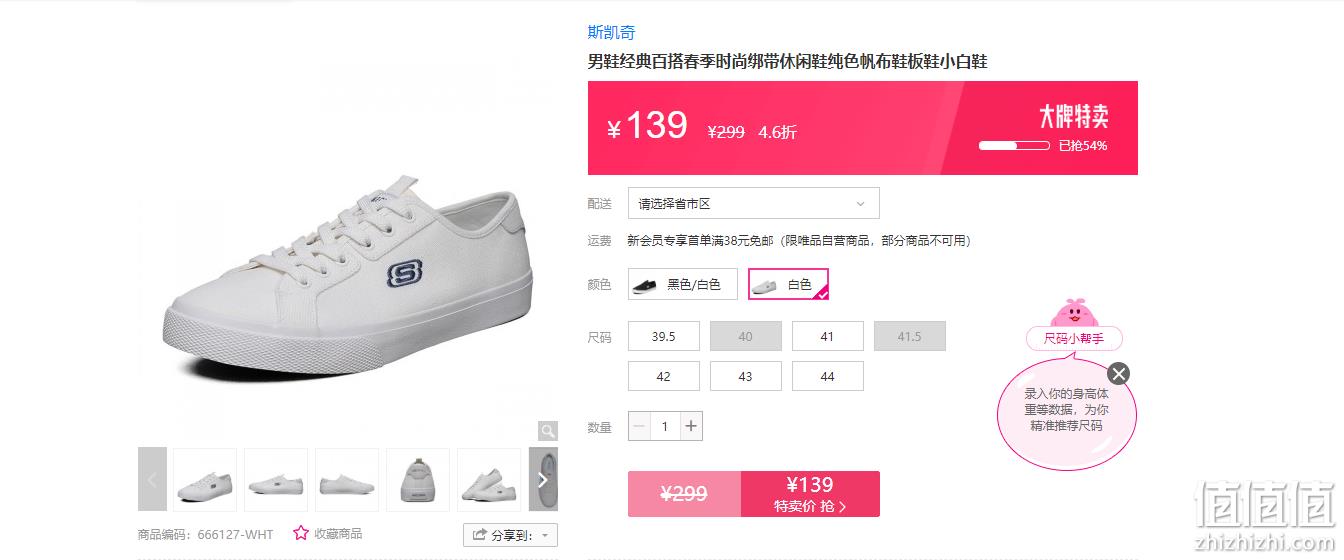Image resolution: width=1344 pixels, height=560 pixels.
Task: Click the magnifier icon on product image
Action: coord(547,431)
